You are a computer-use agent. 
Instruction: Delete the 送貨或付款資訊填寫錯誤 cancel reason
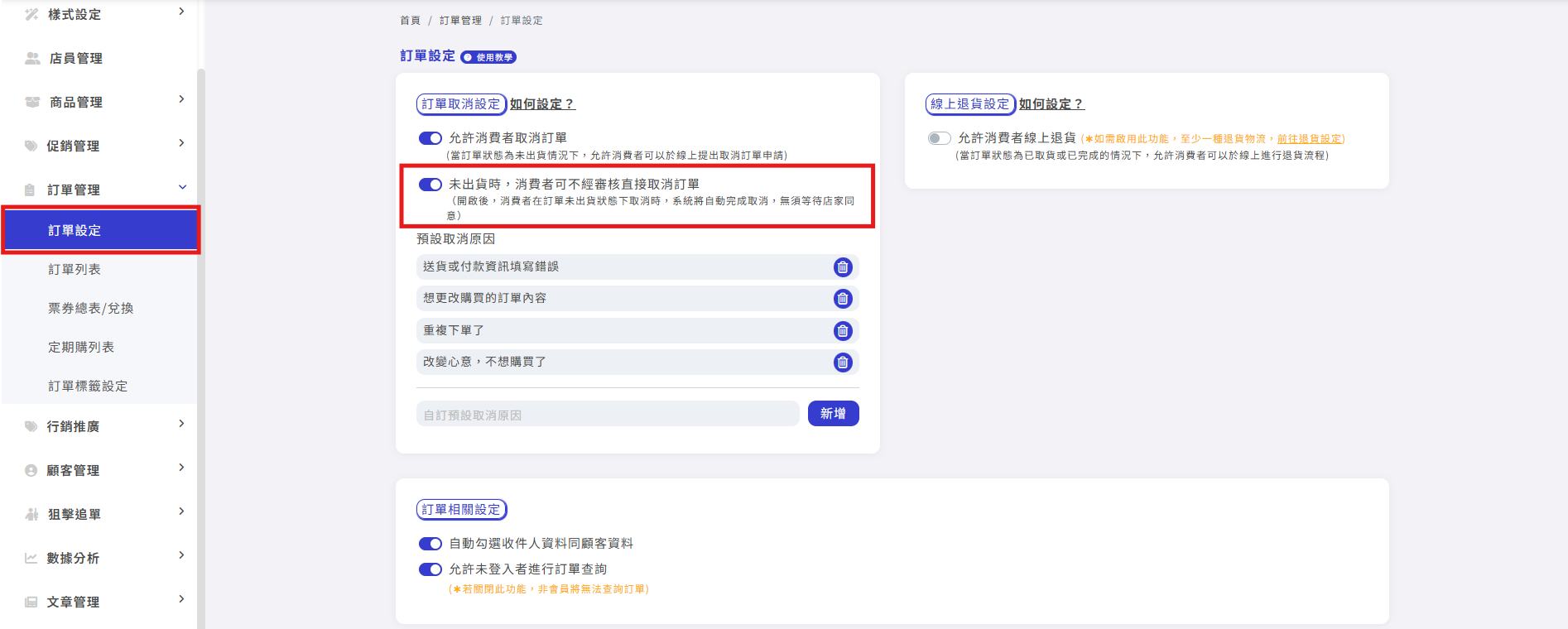(842, 267)
